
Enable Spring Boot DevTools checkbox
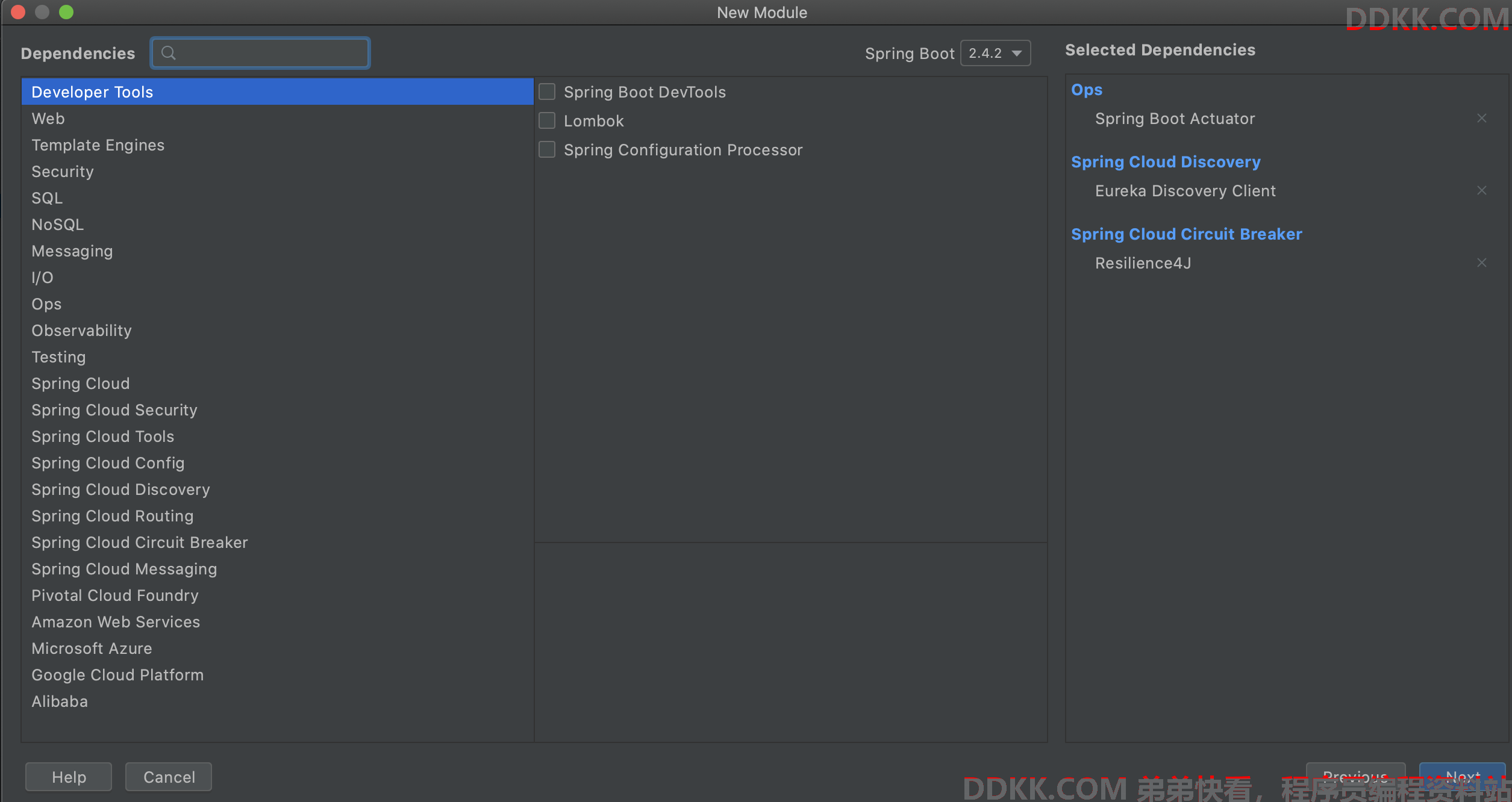tap(547, 92)
